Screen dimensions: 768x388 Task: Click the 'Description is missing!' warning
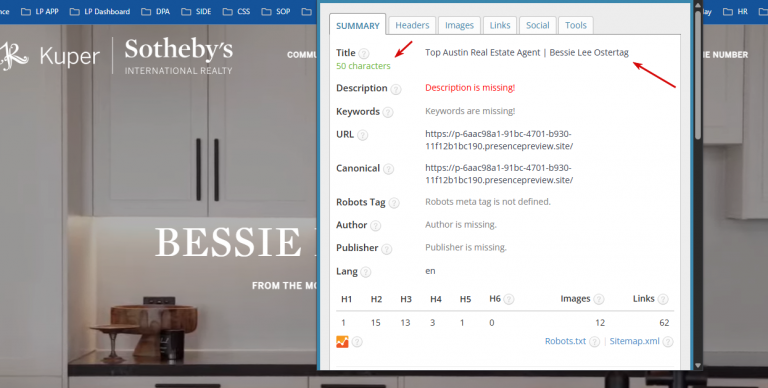tap(470, 88)
